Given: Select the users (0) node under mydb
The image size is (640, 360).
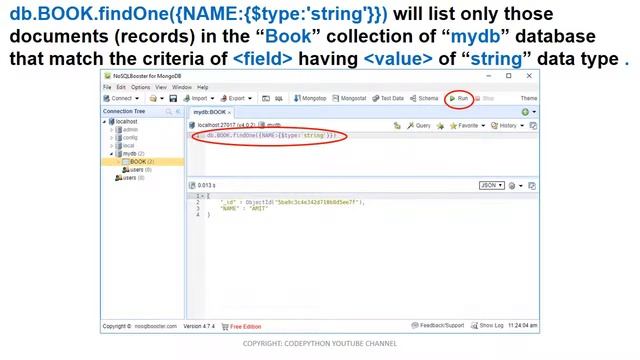Looking at the screenshot, I should pos(137,170).
